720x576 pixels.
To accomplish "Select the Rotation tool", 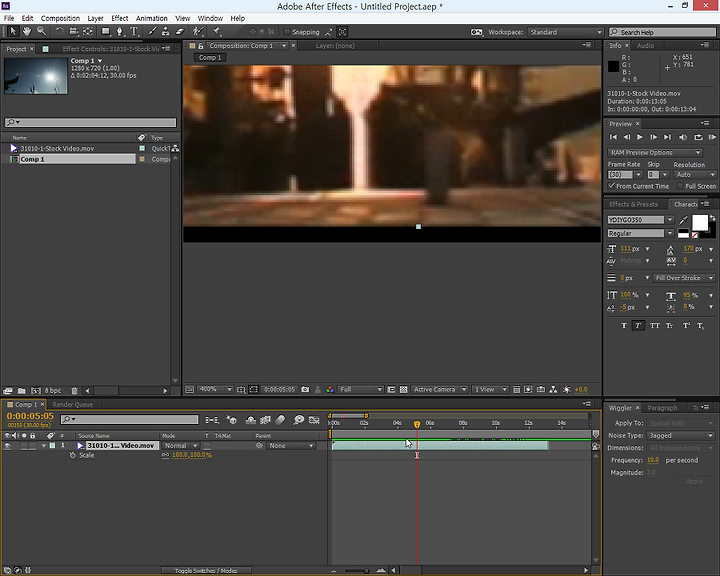I will 59,32.
